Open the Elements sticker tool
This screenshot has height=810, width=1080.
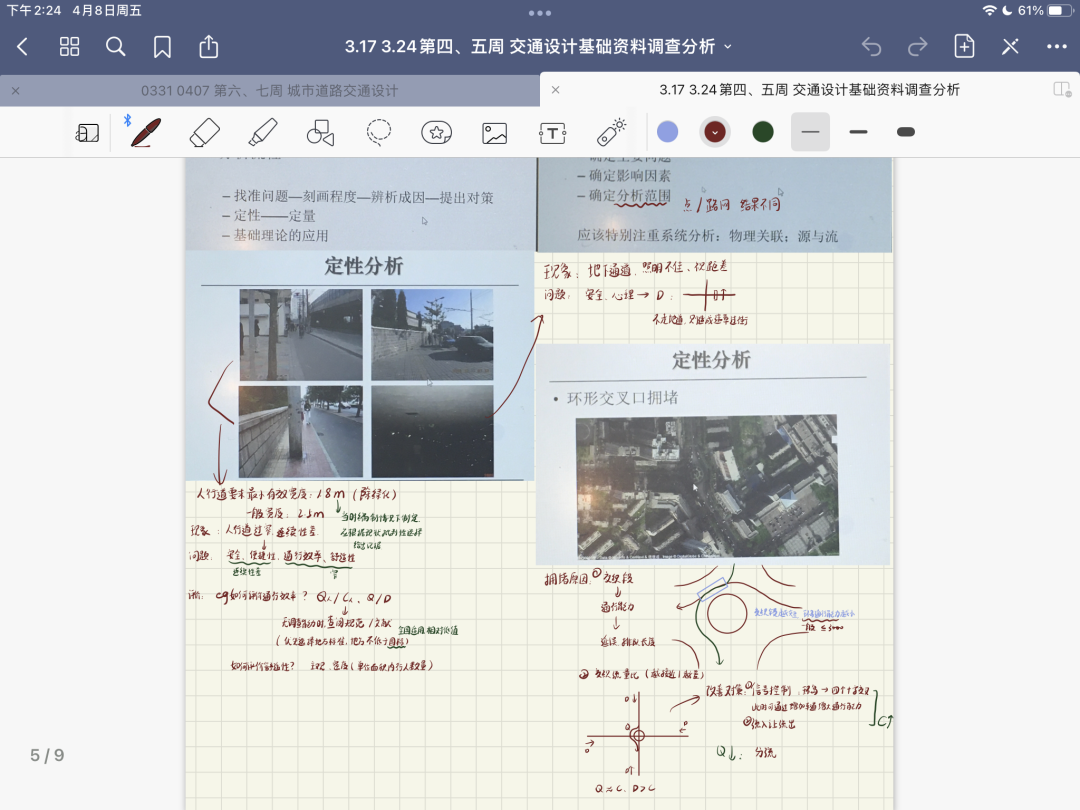[436, 132]
